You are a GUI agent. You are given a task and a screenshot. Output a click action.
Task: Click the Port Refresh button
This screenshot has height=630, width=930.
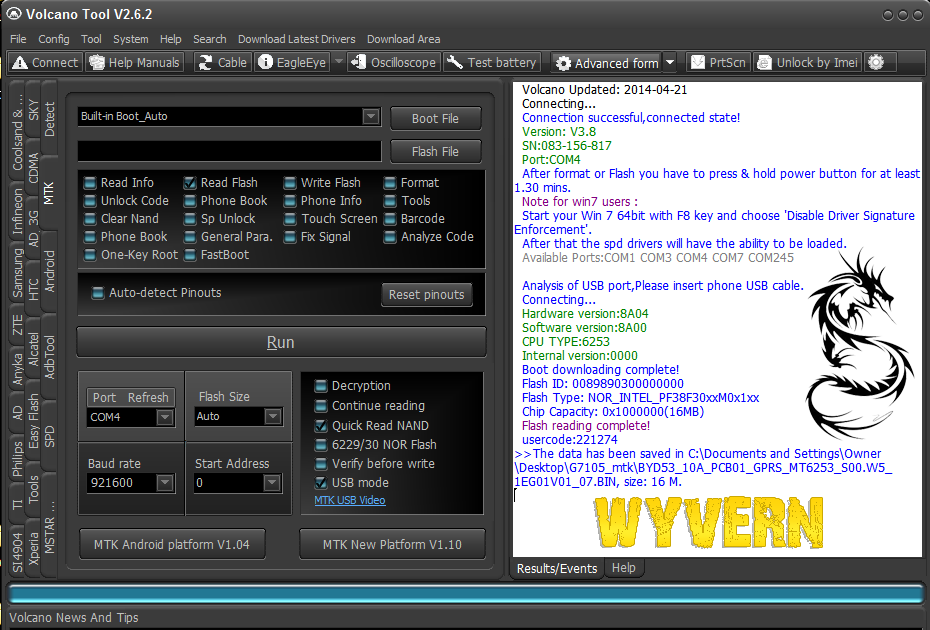pyautogui.click(x=130, y=397)
